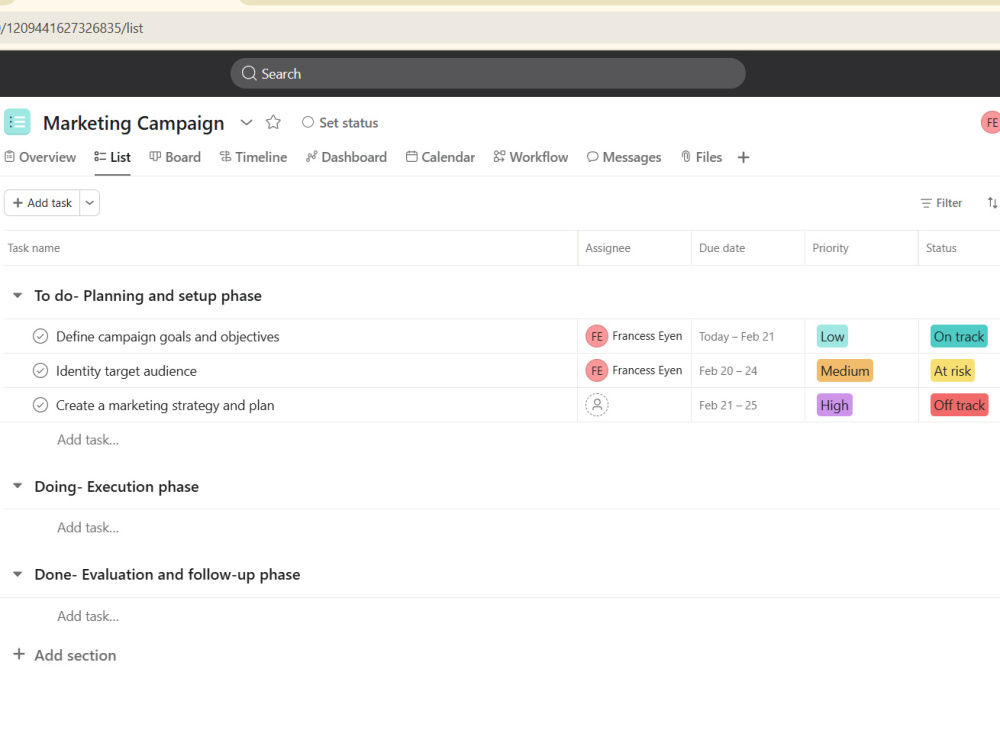The height and width of the screenshot is (750, 1000).
Task: Open the Dashboard tab
Action: [x=346, y=157]
